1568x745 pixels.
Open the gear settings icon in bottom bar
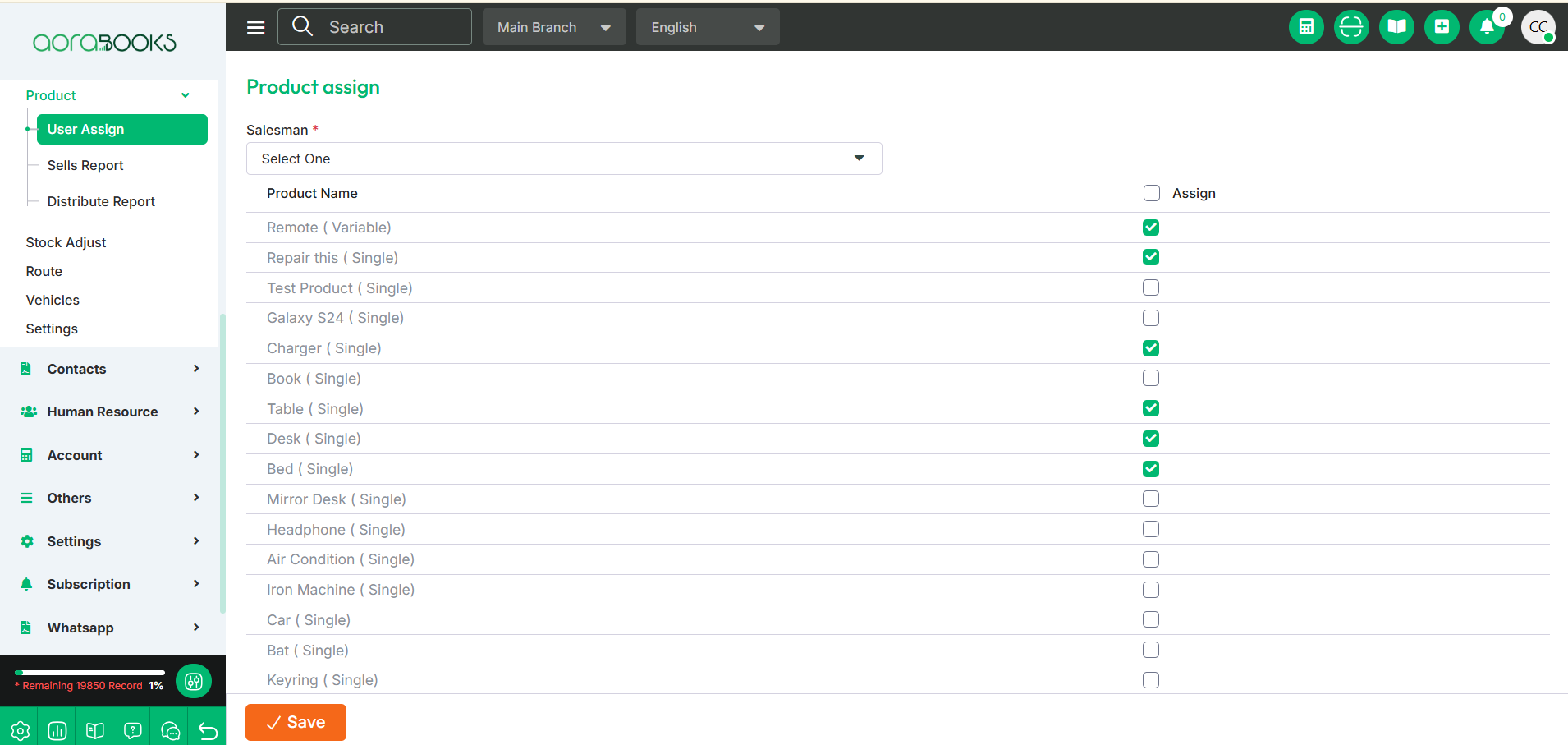click(21, 730)
